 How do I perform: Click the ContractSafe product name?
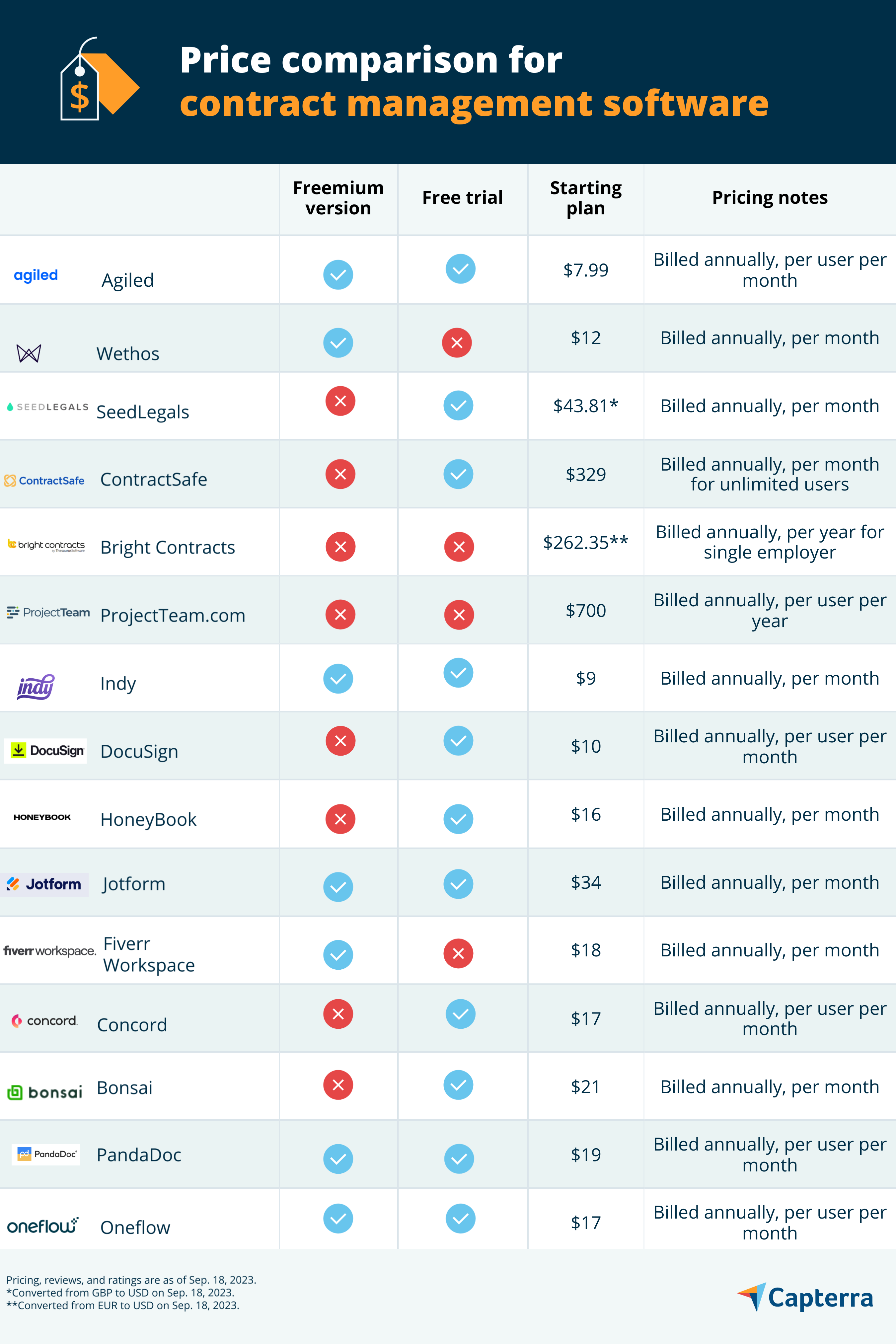point(154,480)
